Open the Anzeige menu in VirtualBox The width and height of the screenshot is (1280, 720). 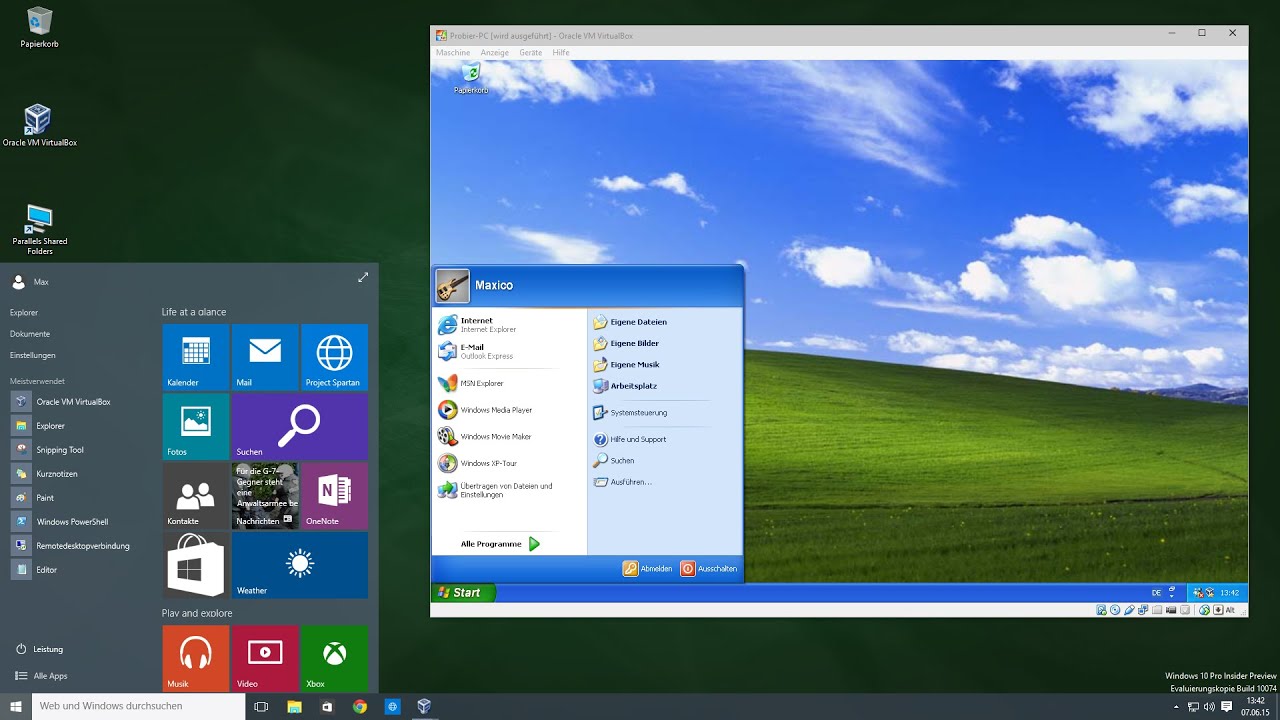point(495,52)
